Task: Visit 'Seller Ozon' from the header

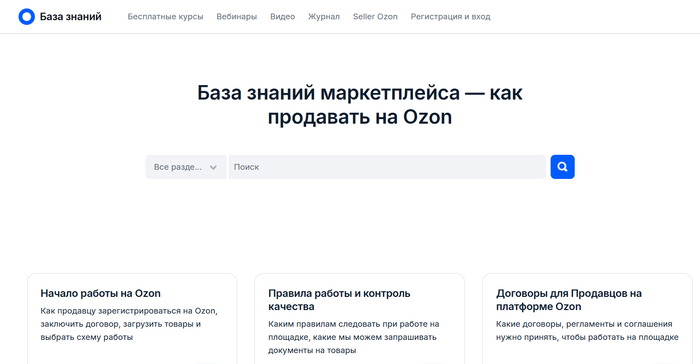Action: [x=375, y=17]
